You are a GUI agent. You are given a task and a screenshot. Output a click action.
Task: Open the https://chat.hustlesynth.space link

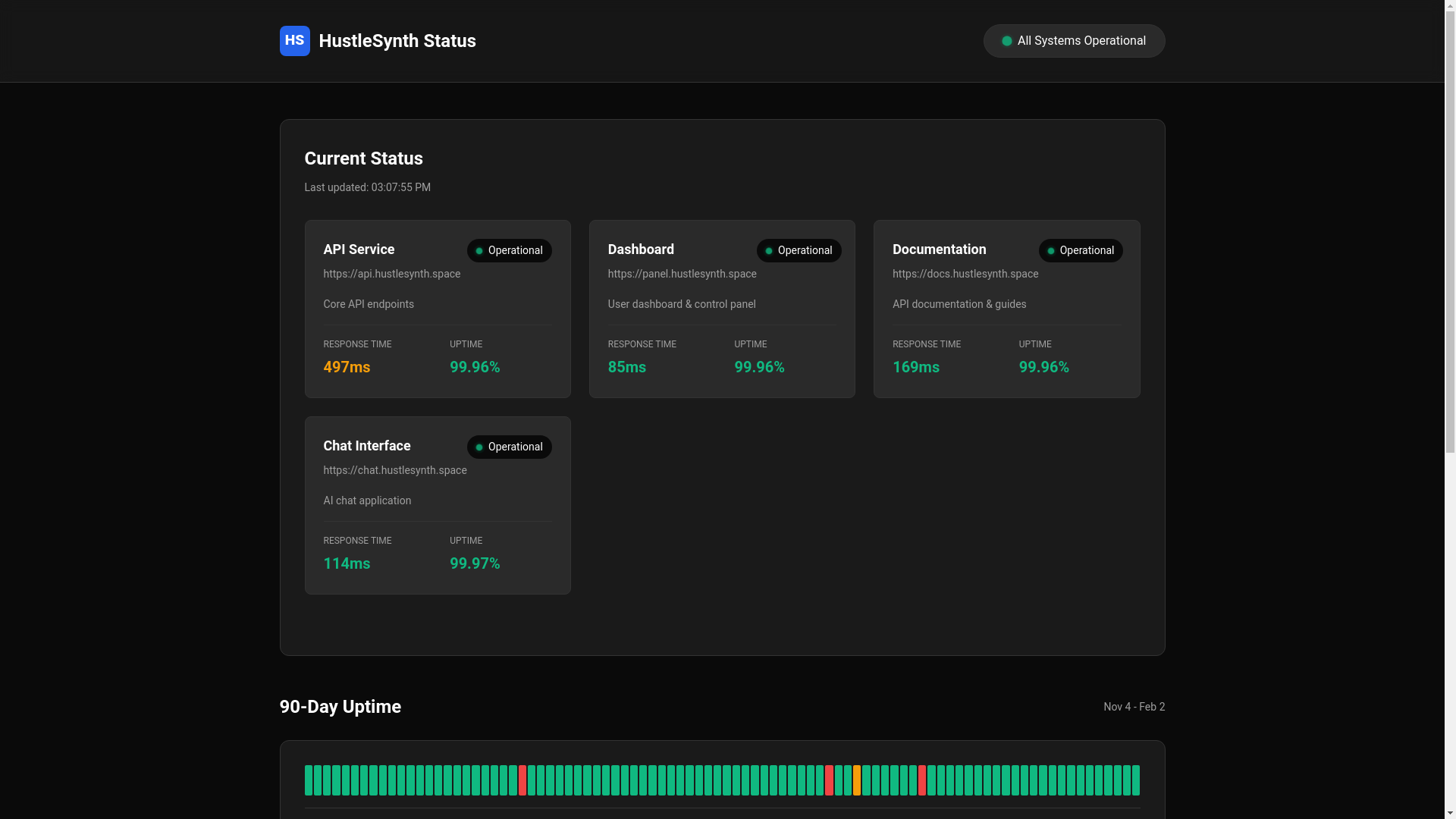395,470
